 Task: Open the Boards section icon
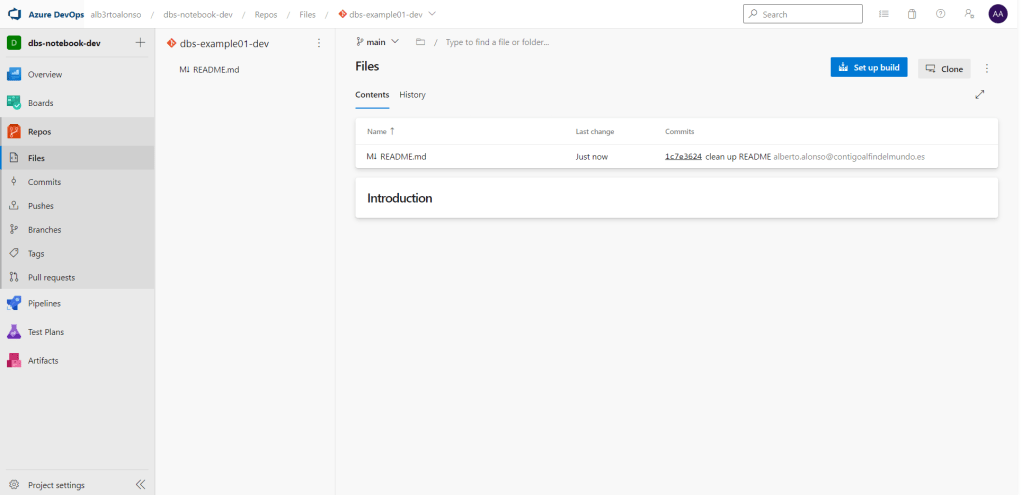pos(14,103)
